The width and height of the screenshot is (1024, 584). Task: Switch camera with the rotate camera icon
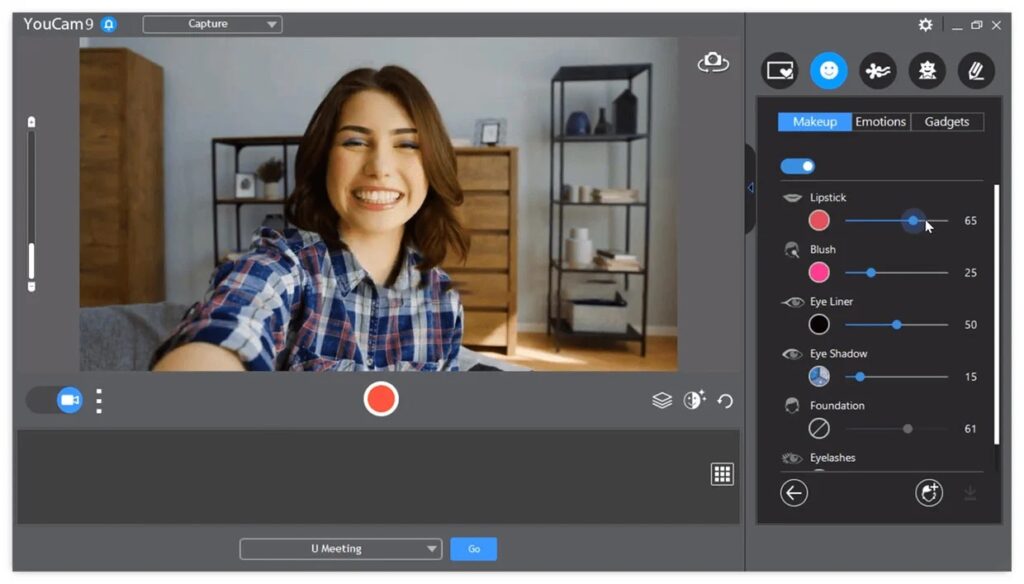coord(713,63)
